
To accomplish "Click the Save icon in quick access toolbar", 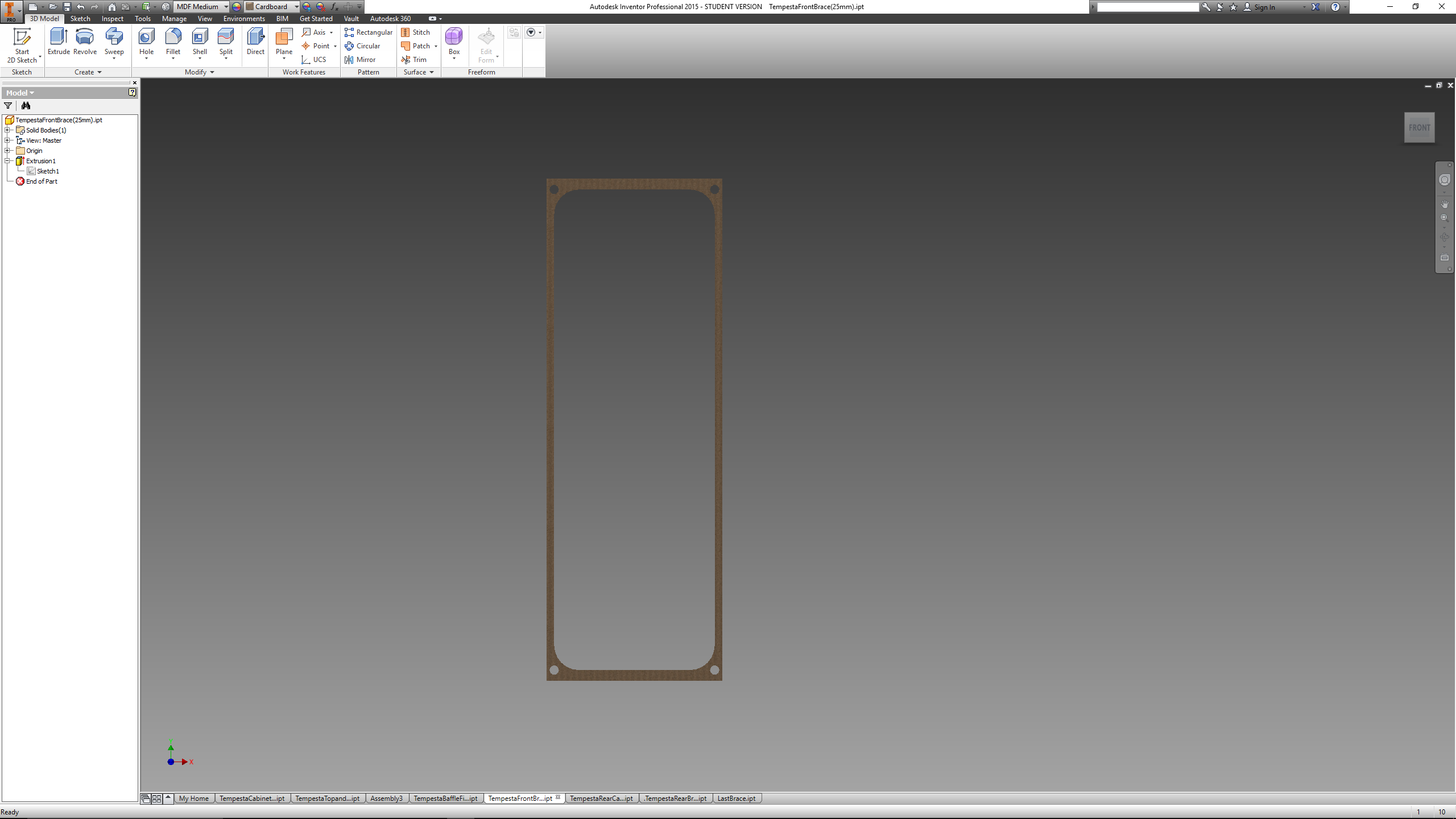I will click(67, 7).
